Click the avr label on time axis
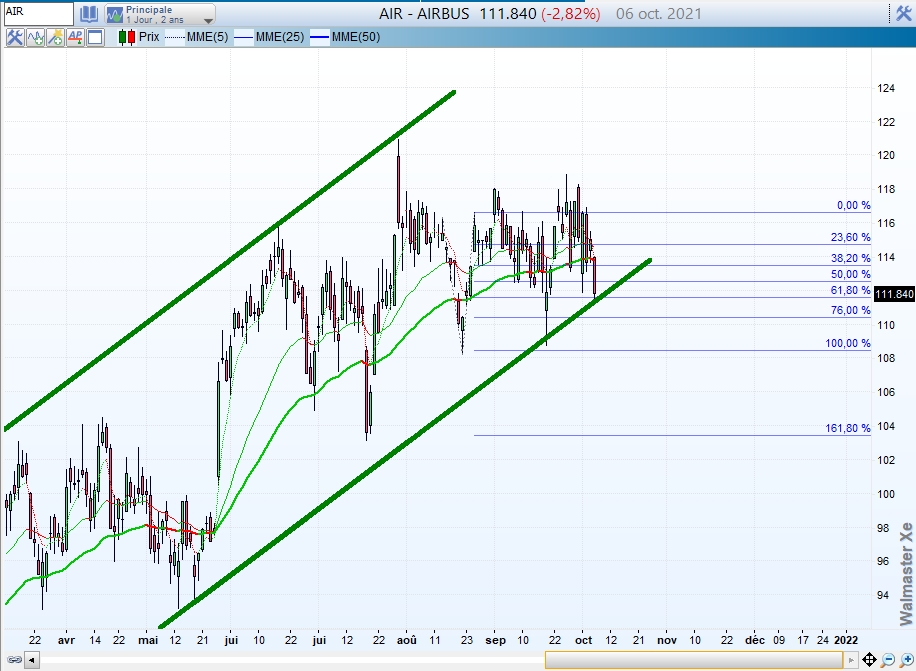 pyautogui.click(x=67, y=640)
